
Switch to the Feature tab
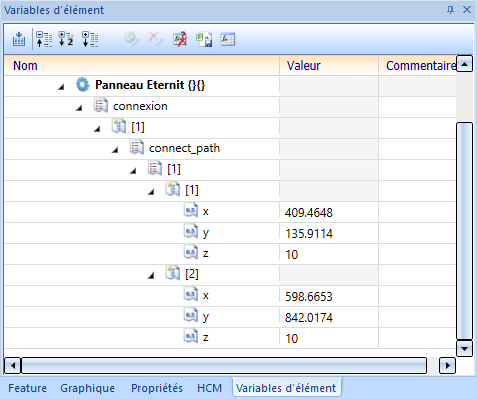pos(27,388)
